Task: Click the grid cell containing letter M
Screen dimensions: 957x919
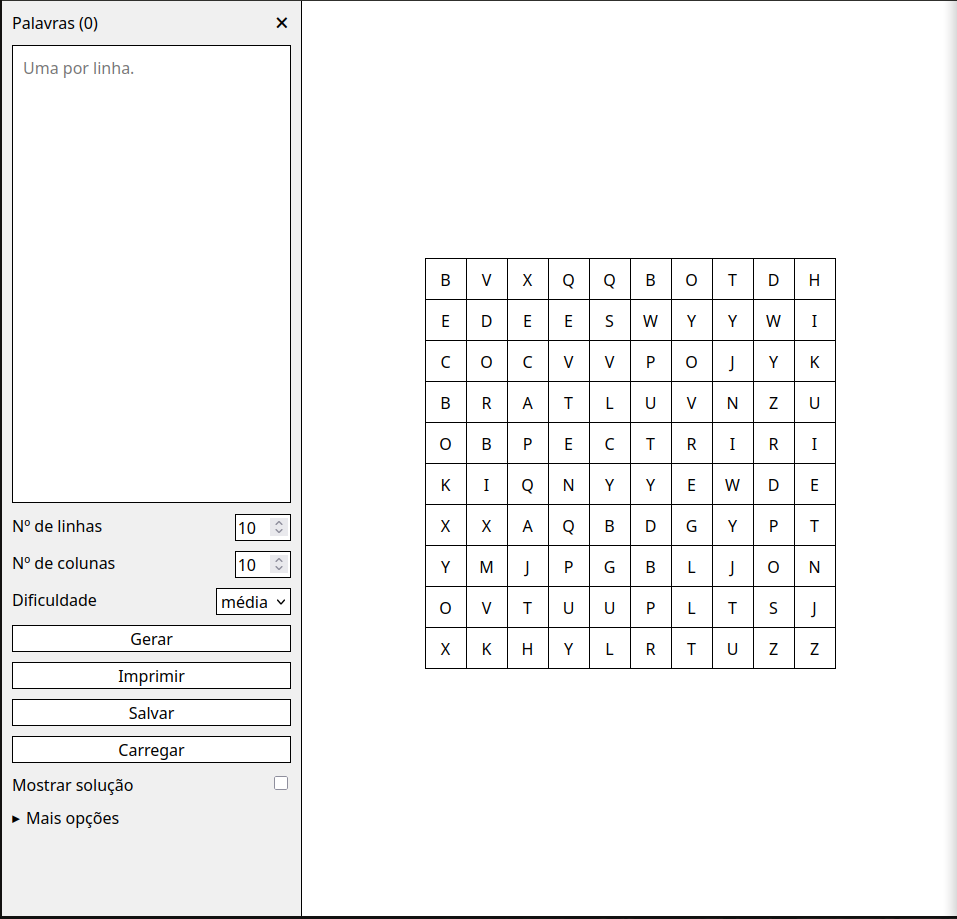Action: (x=486, y=567)
